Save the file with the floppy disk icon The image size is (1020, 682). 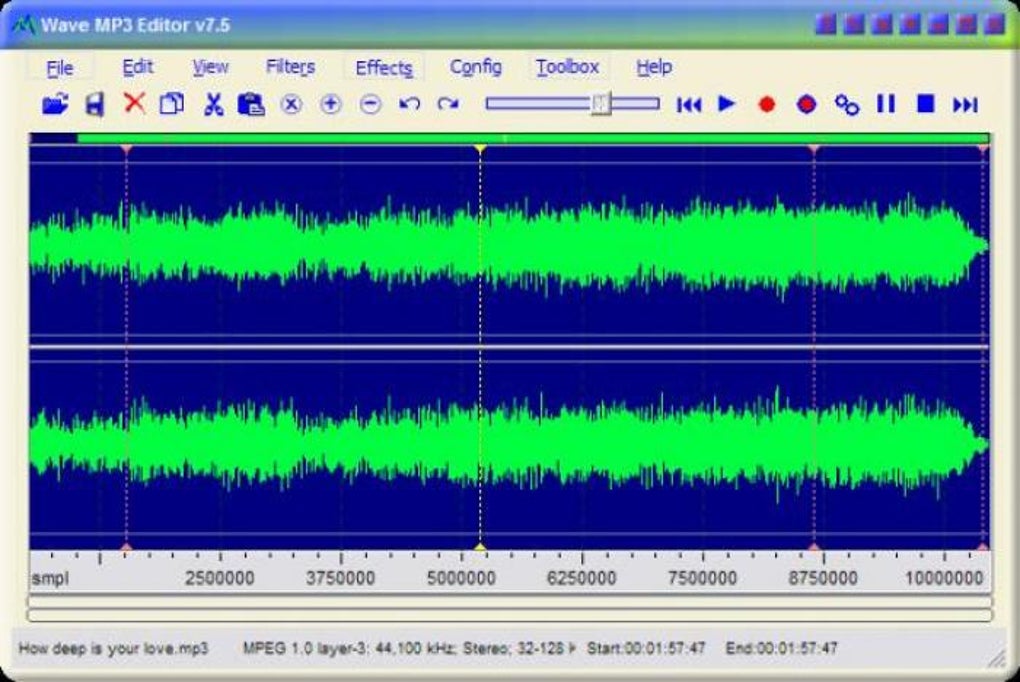pos(95,104)
